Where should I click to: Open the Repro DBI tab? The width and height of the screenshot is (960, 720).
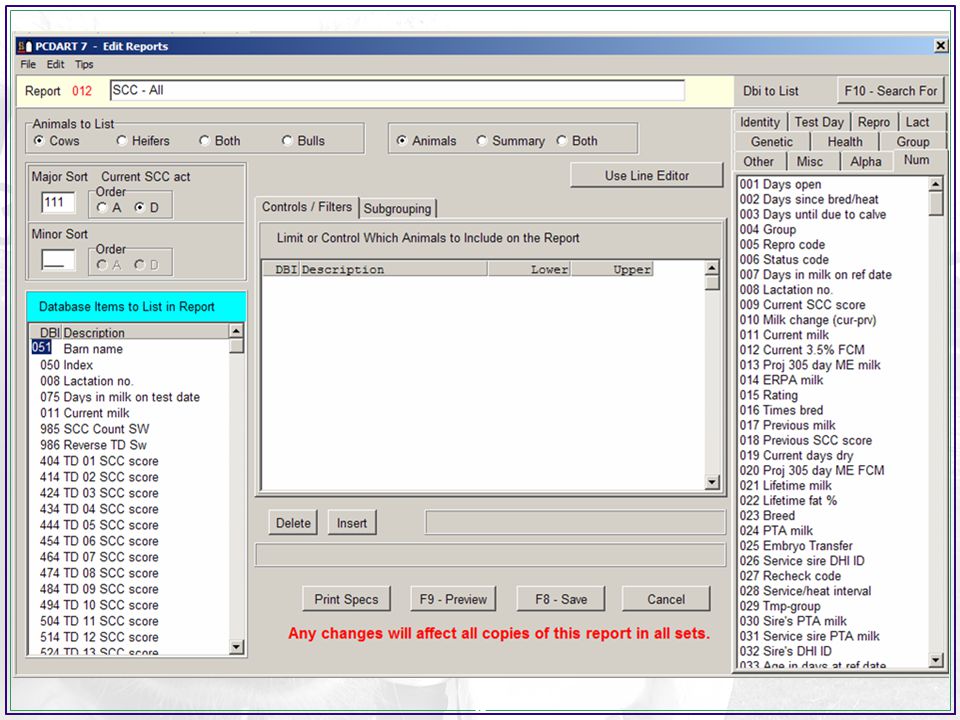874,122
